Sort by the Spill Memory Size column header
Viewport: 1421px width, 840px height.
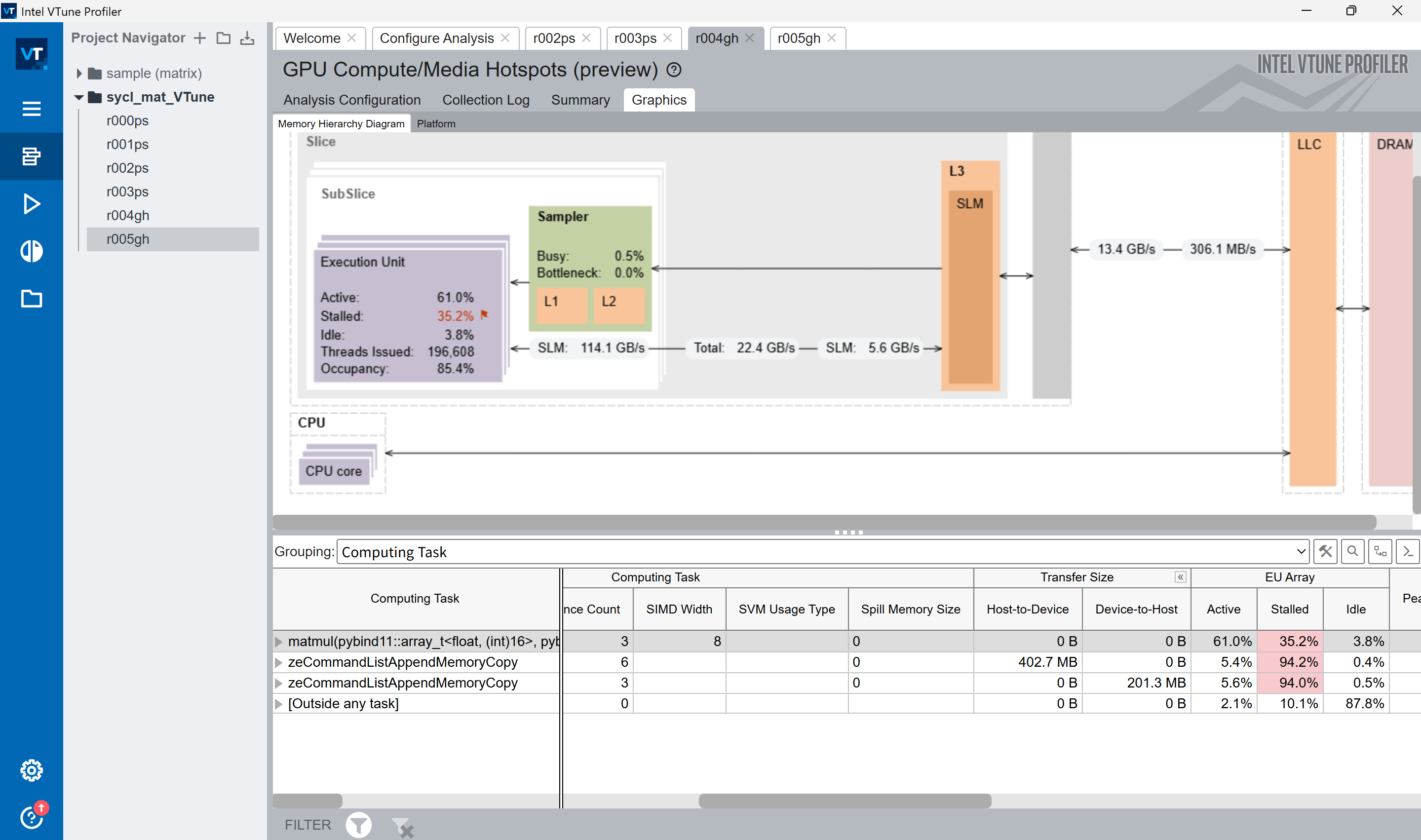(x=911, y=609)
